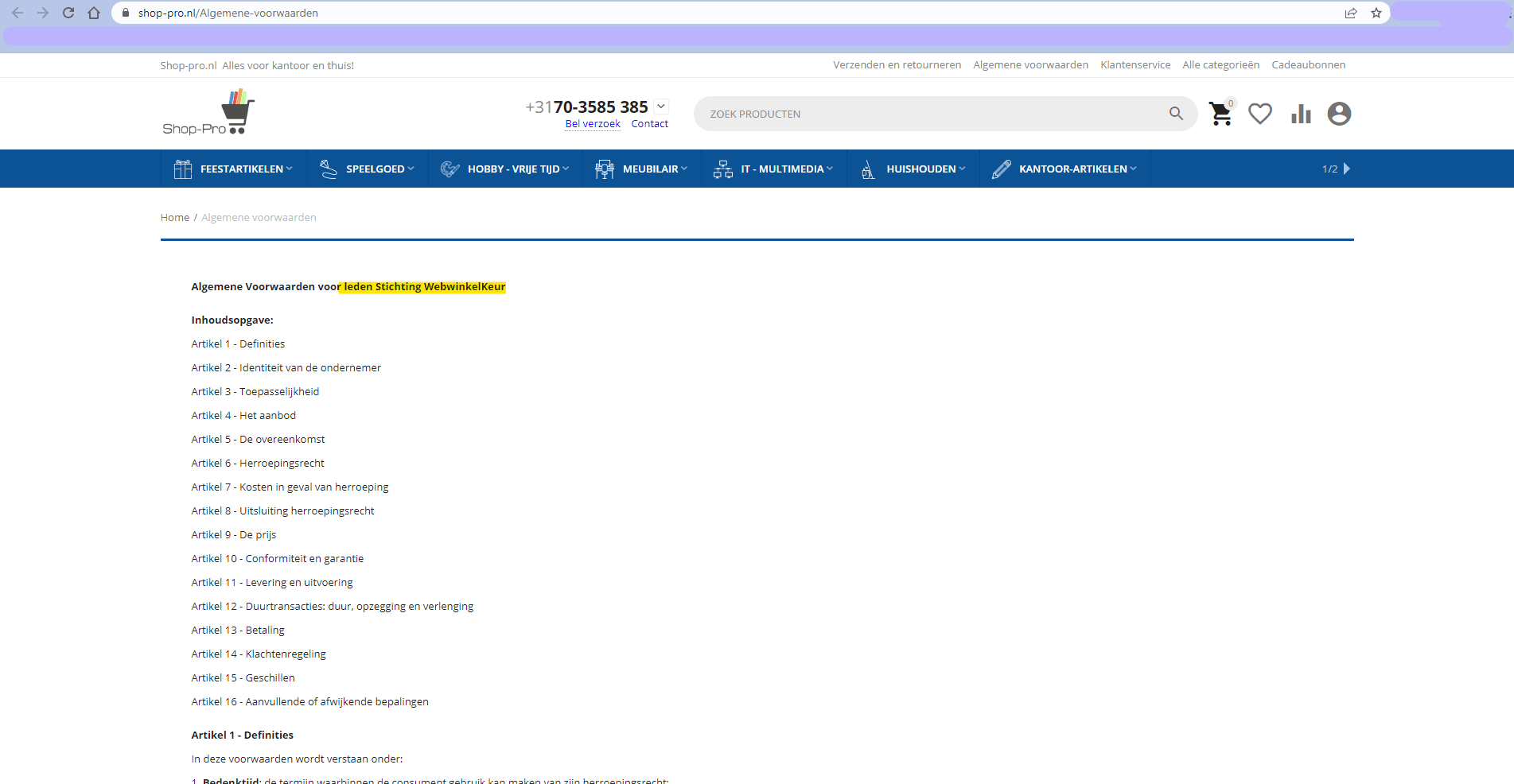Expand the phone number dropdown arrow
The width and height of the screenshot is (1514, 784).
(x=661, y=107)
